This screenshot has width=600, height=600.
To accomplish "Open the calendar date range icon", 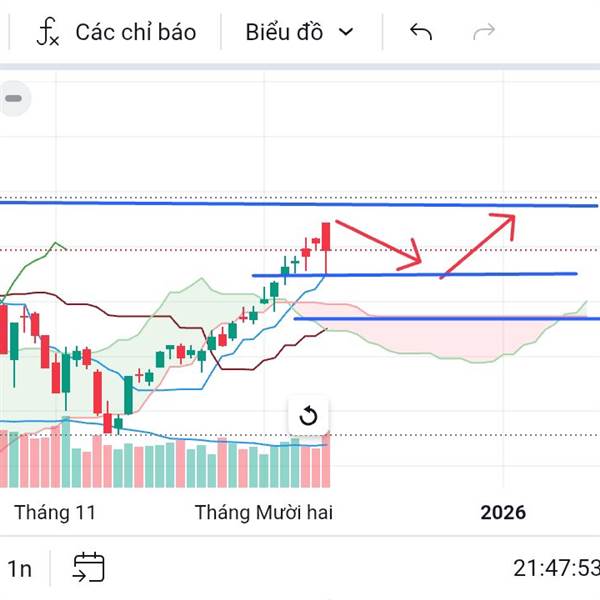I will click(88, 568).
